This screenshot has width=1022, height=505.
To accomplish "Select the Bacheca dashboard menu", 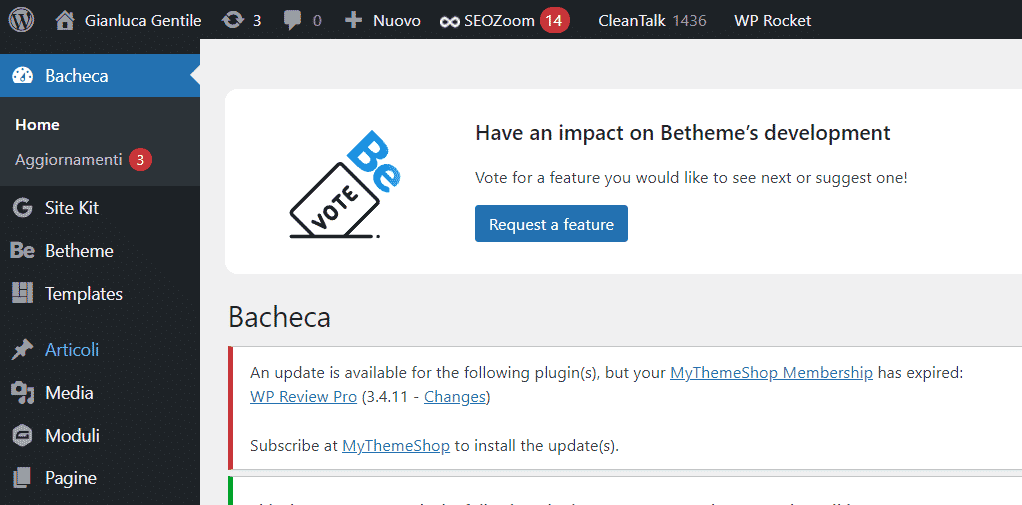I will [100, 76].
